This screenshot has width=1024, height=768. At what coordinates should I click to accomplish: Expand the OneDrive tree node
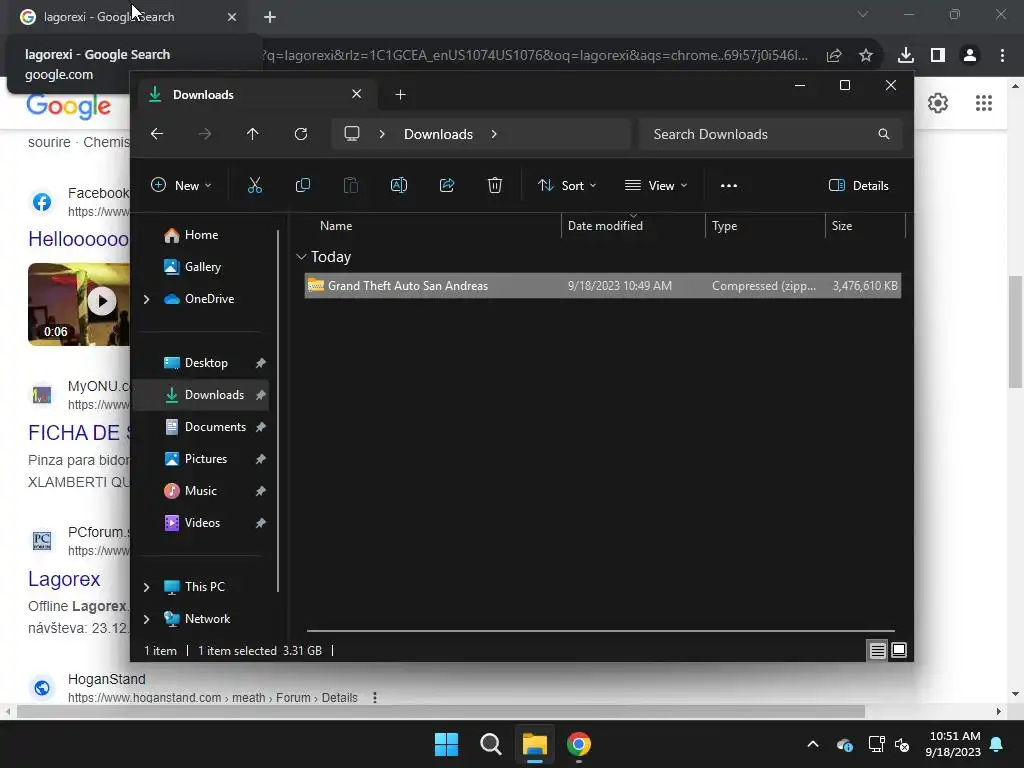(x=146, y=299)
